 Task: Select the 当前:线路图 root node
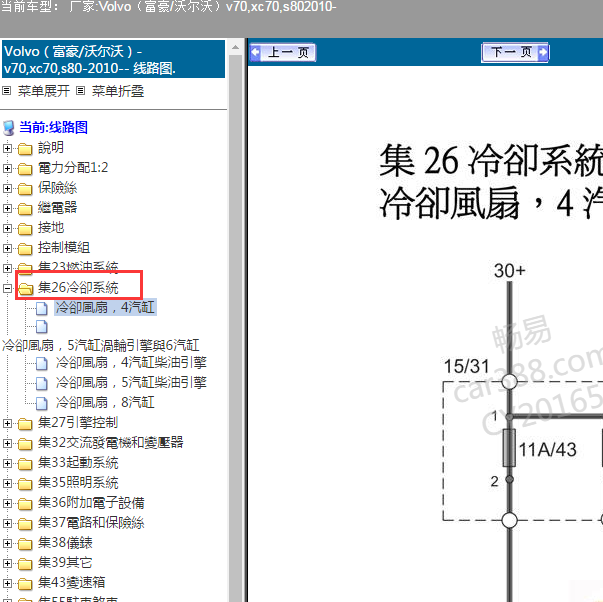[x=53, y=127]
